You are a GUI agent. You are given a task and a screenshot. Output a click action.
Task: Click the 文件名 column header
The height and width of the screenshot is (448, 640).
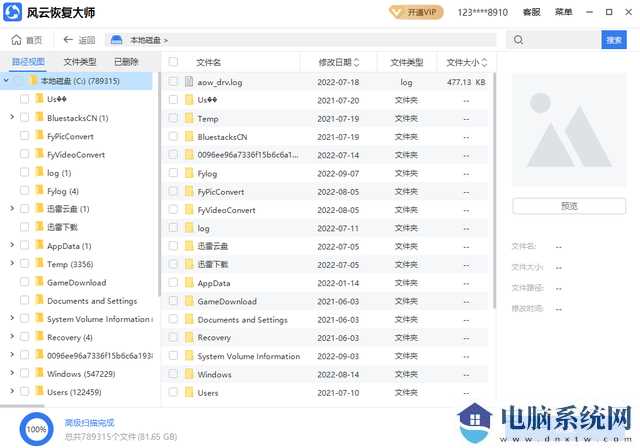[208, 62]
